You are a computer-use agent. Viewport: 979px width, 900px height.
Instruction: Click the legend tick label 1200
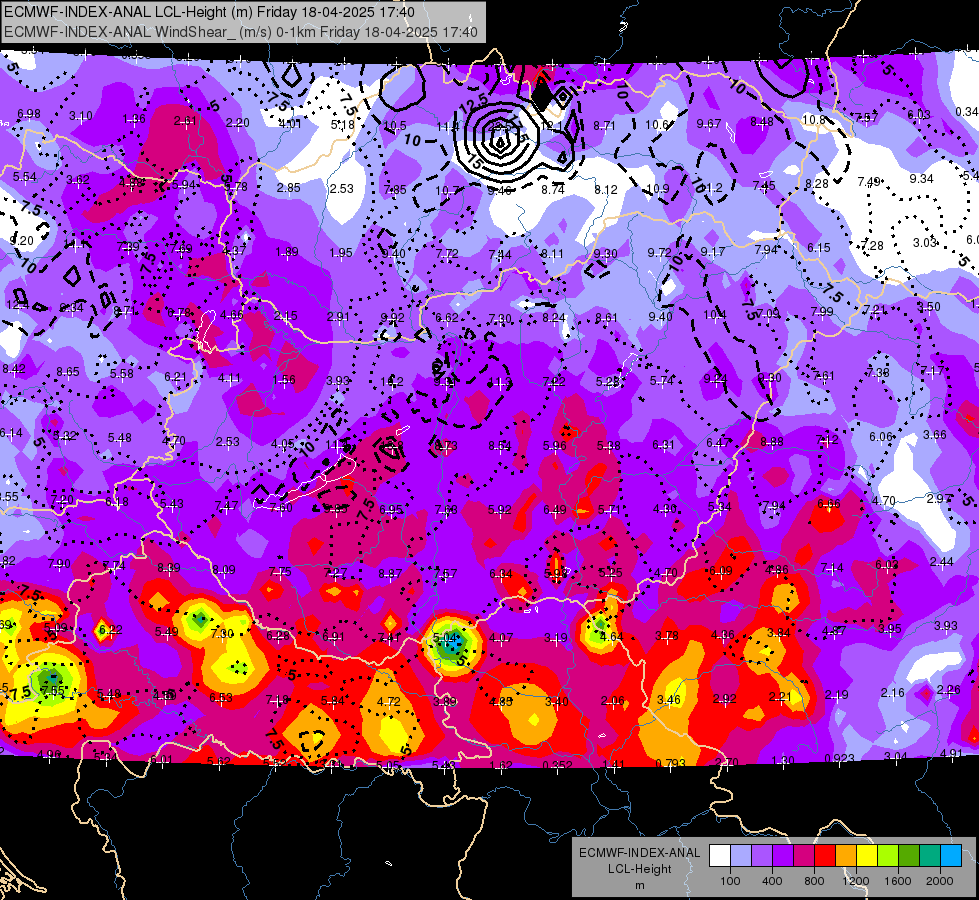point(855,881)
